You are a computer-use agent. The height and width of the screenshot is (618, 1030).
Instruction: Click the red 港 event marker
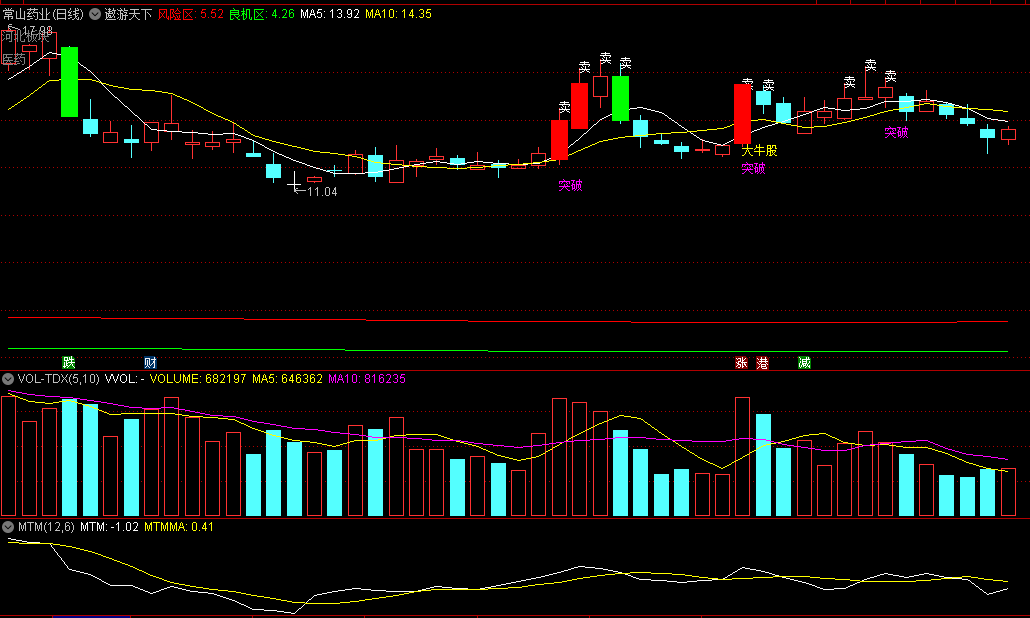tap(762, 363)
